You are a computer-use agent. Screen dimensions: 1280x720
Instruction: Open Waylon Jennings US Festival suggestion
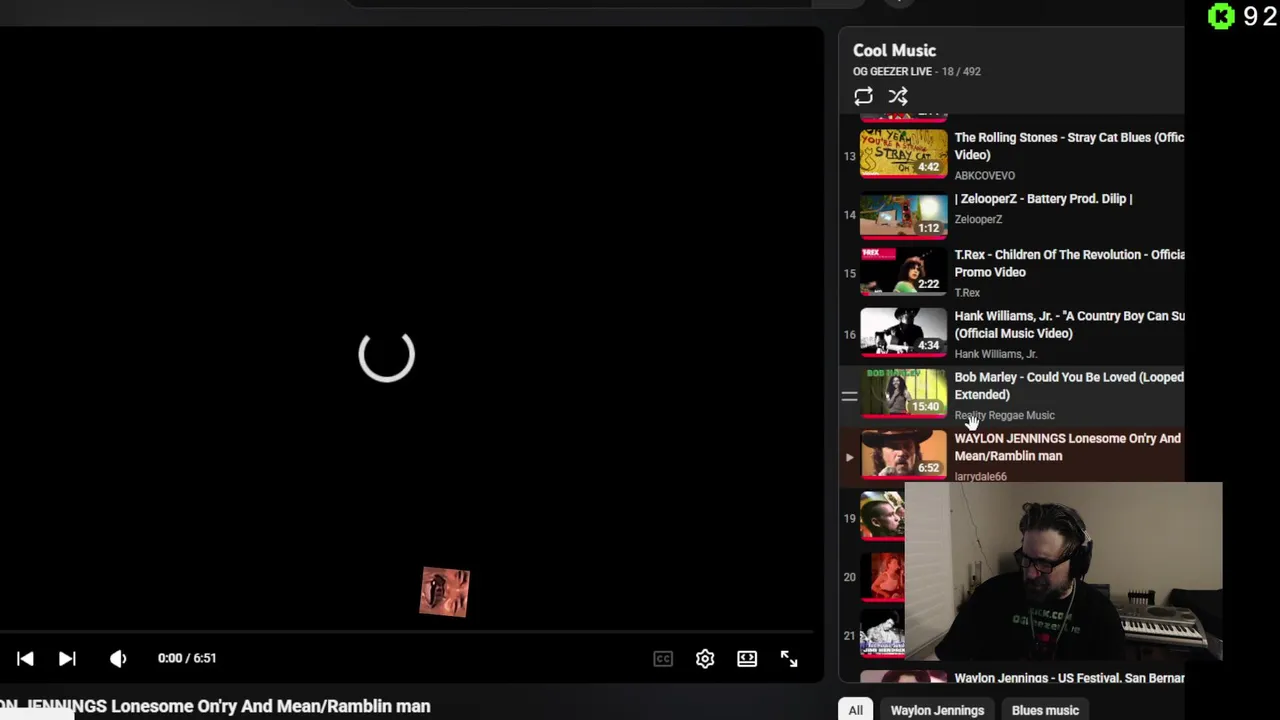coord(1069,678)
